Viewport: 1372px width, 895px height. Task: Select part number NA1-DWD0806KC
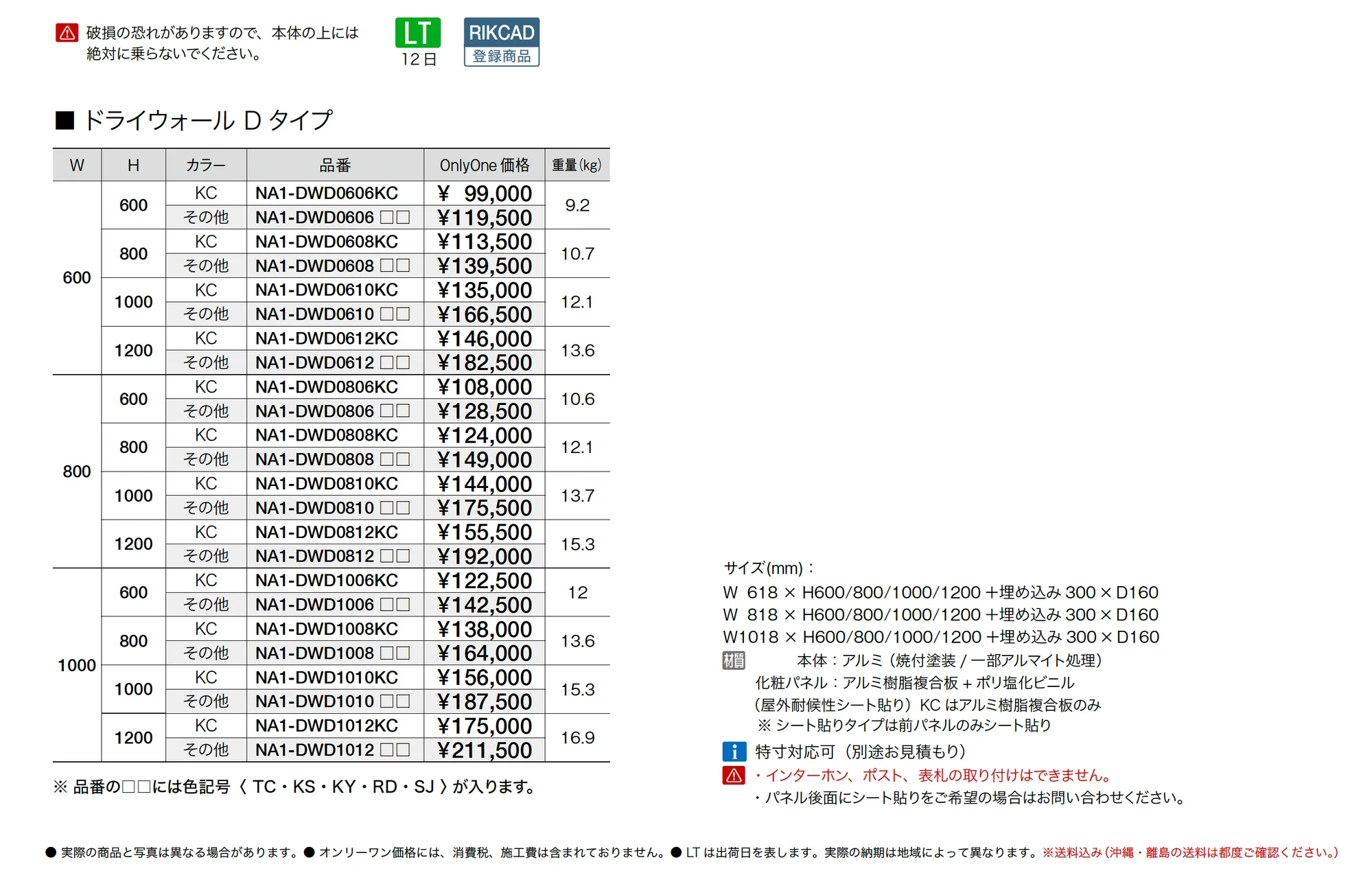tap(327, 387)
